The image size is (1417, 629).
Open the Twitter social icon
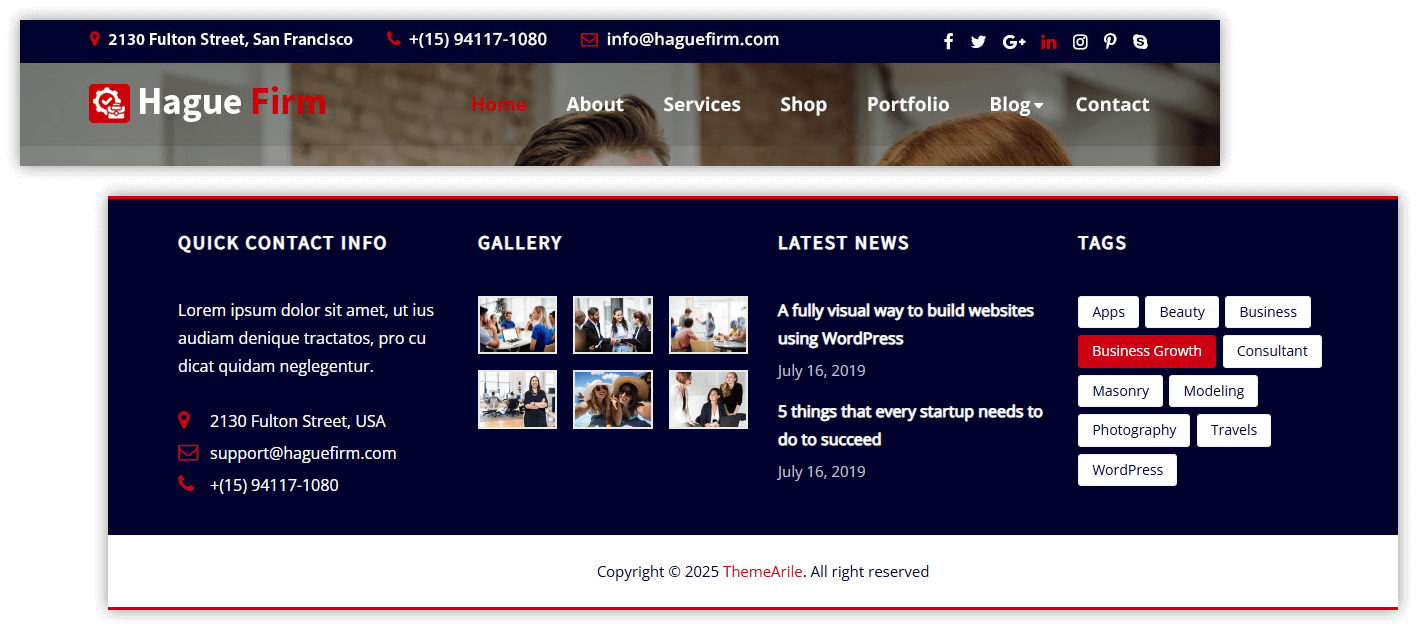pos(978,41)
